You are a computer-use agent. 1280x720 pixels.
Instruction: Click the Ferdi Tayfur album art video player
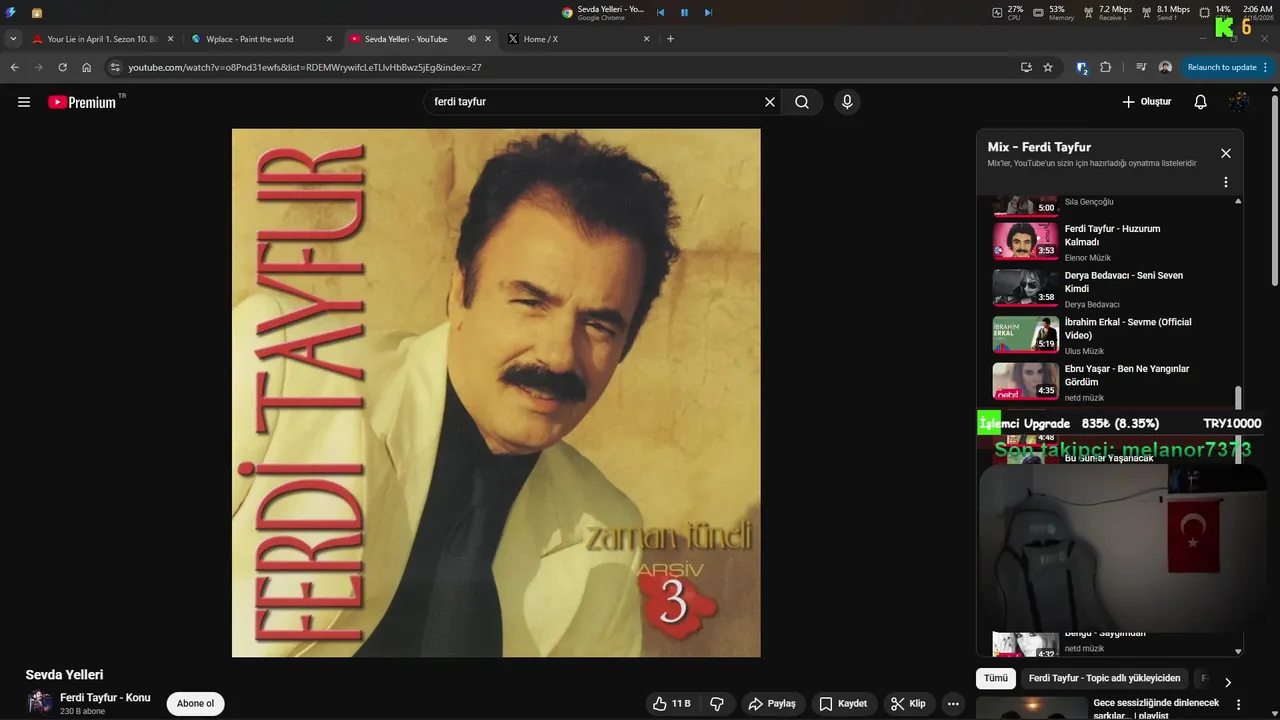click(496, 393)
